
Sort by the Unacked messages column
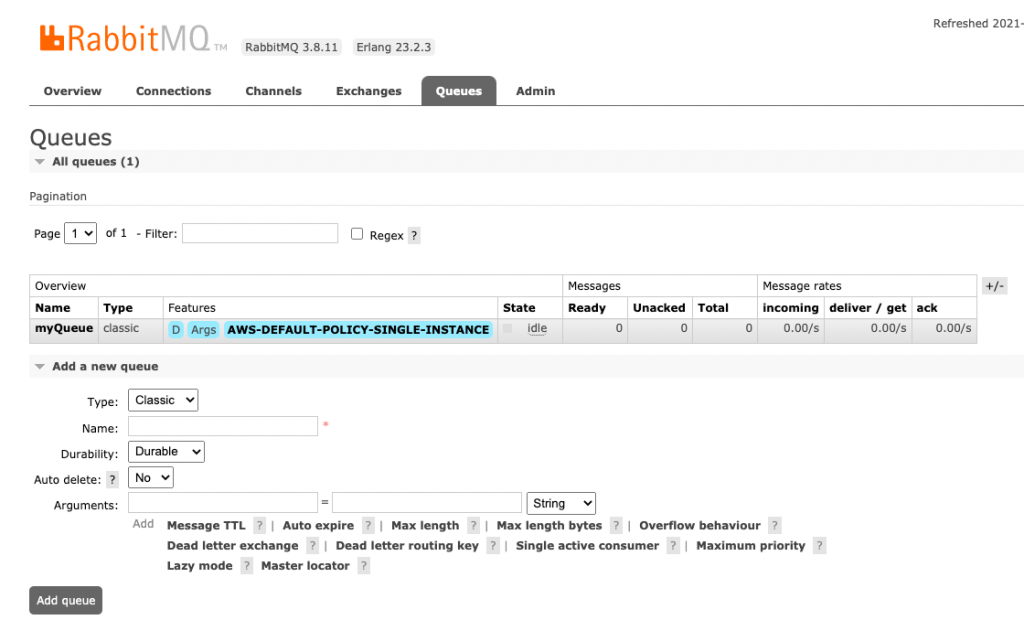coord(659,308)
